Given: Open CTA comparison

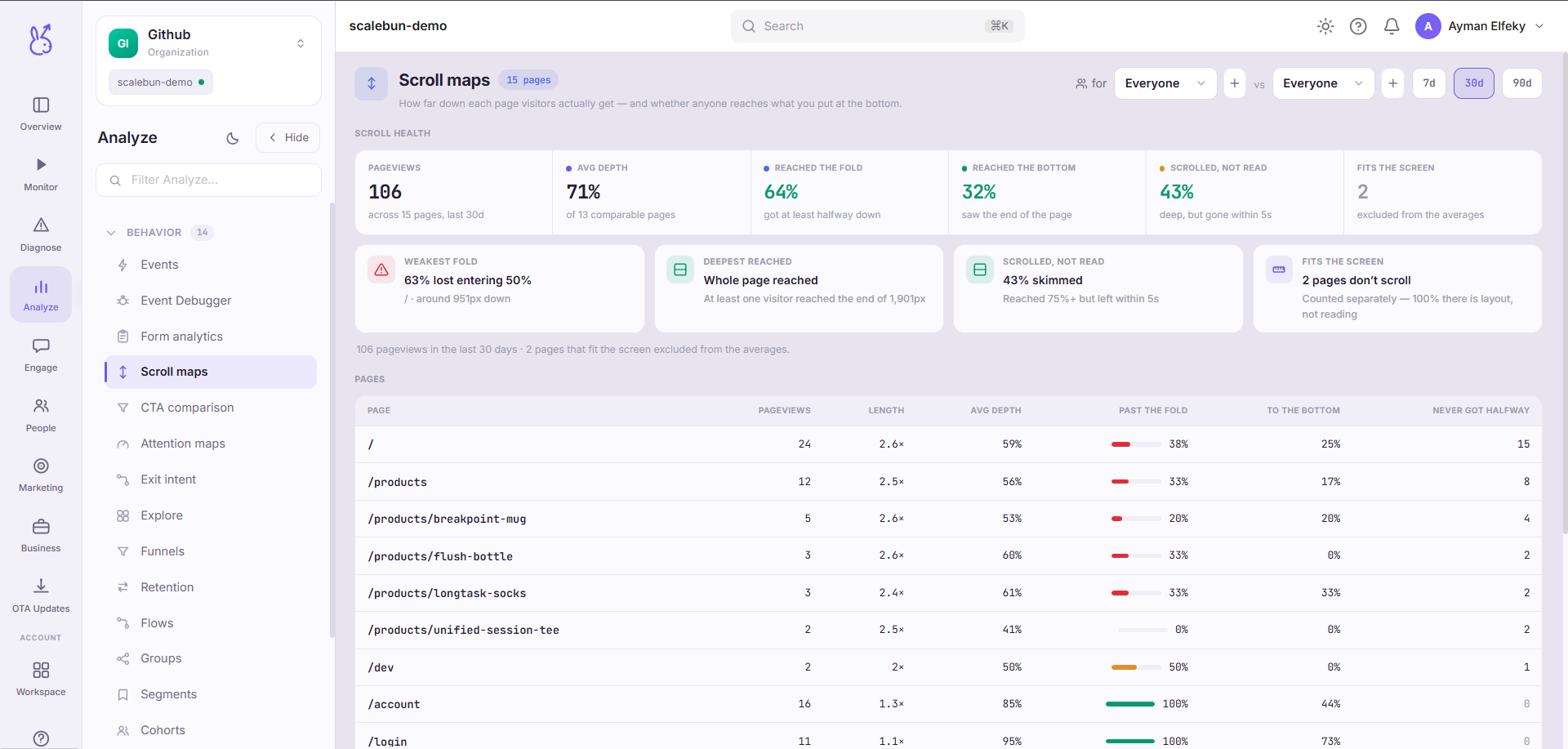Looking at the screenshot, I should click(x=211, y=408).
